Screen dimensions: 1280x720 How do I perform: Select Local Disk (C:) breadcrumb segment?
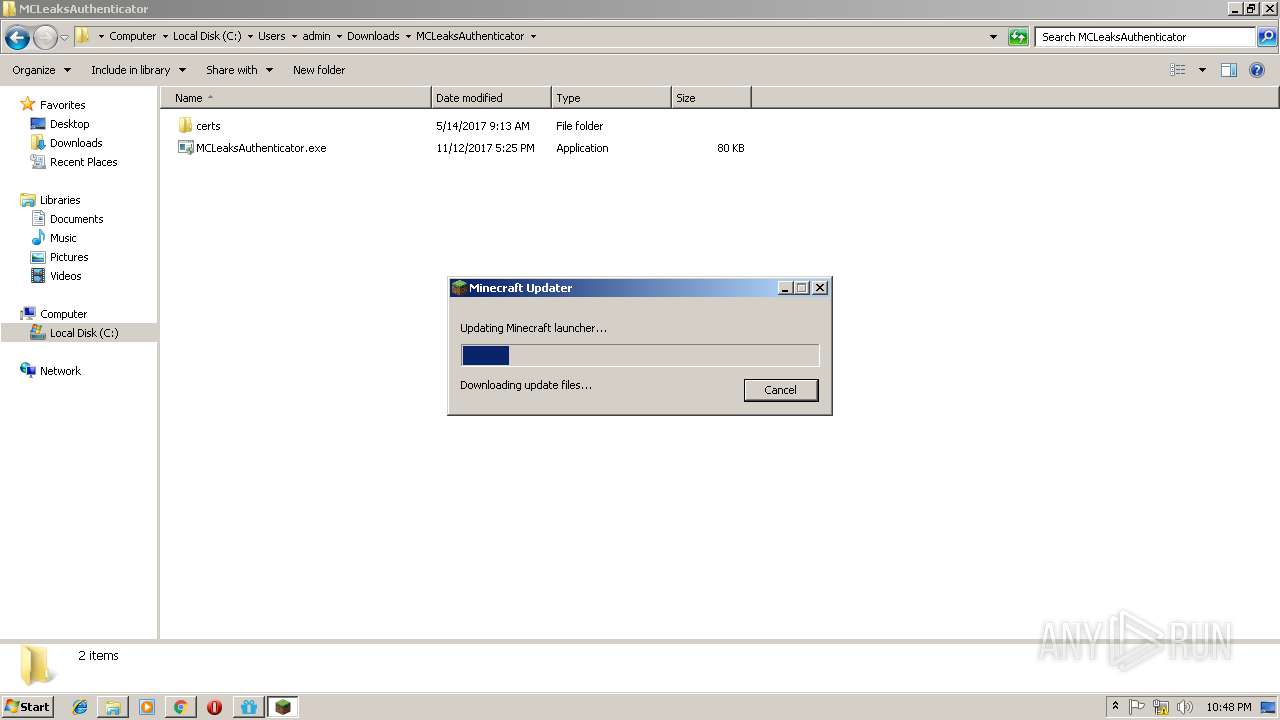coord(207,36)
